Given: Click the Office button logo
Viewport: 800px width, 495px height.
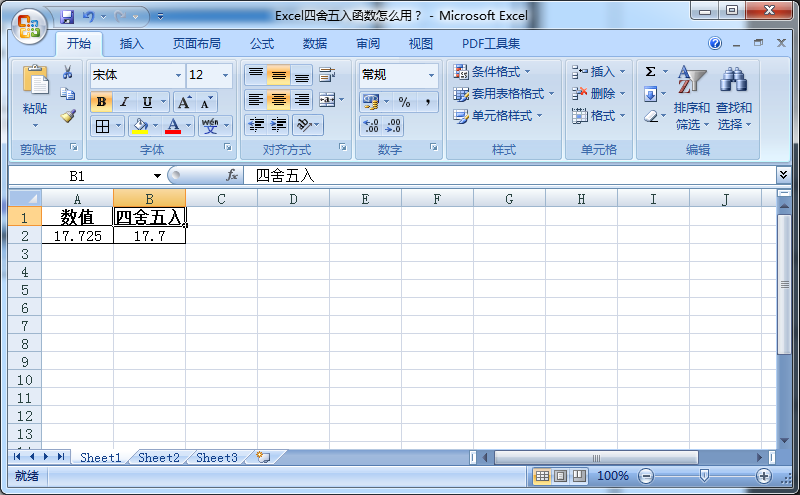Looking at the screenshot, I should point(29,26).
